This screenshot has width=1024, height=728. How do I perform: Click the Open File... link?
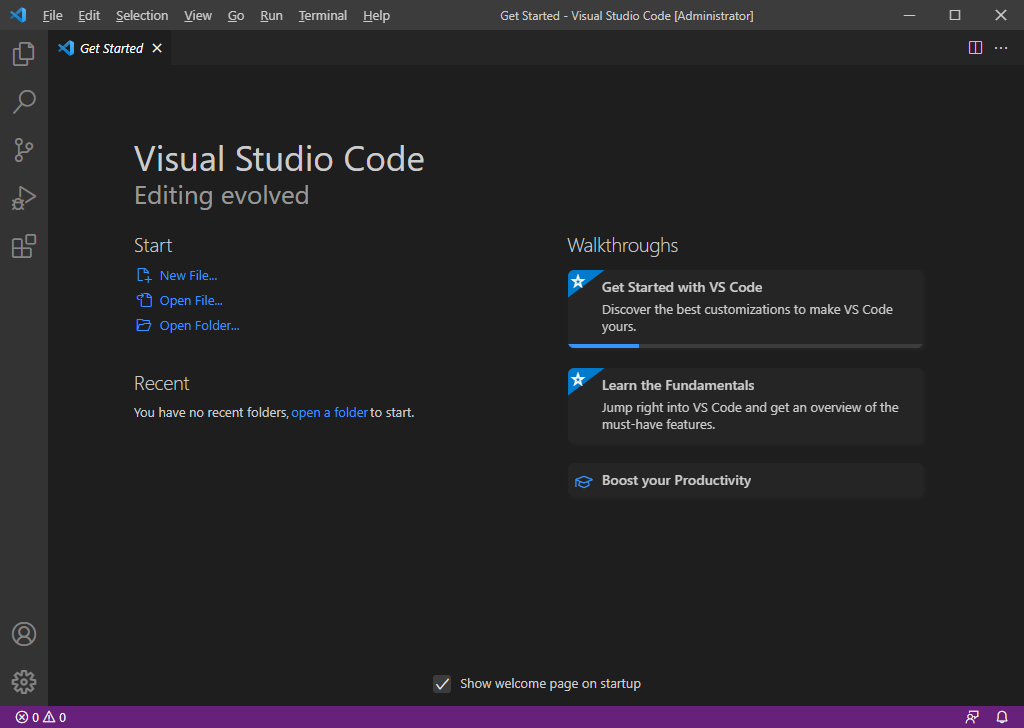(191, 300)
